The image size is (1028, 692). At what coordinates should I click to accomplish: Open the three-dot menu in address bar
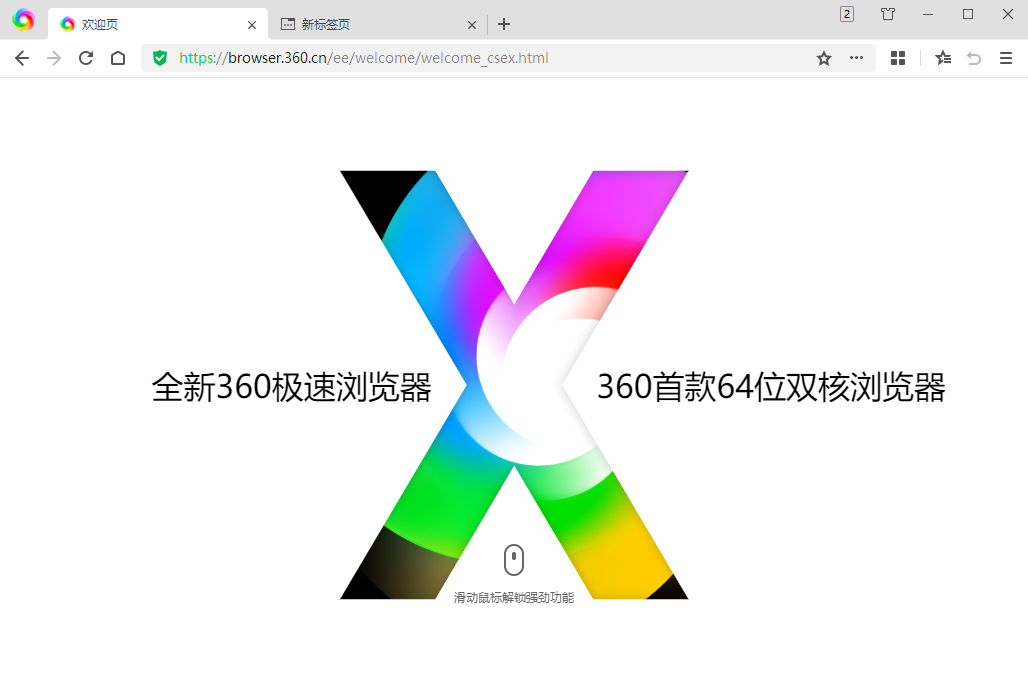pos(856,58)
